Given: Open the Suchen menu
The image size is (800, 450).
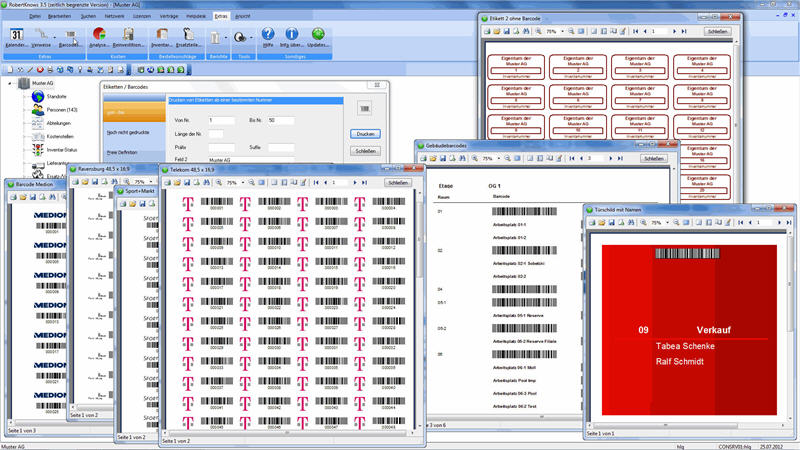Looking at the screenshot, I should pyautogui.click(x=88, y=16).
